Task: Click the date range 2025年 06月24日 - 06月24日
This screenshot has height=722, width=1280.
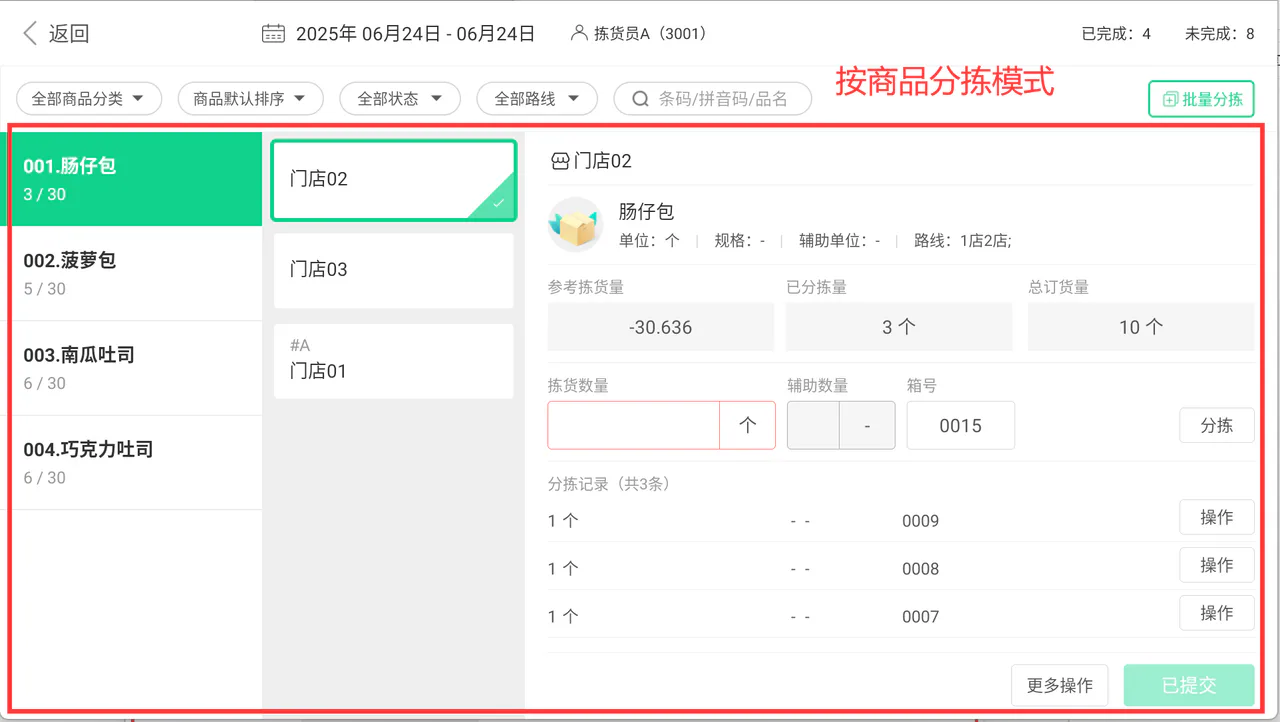Action: [x=415, y=33]
